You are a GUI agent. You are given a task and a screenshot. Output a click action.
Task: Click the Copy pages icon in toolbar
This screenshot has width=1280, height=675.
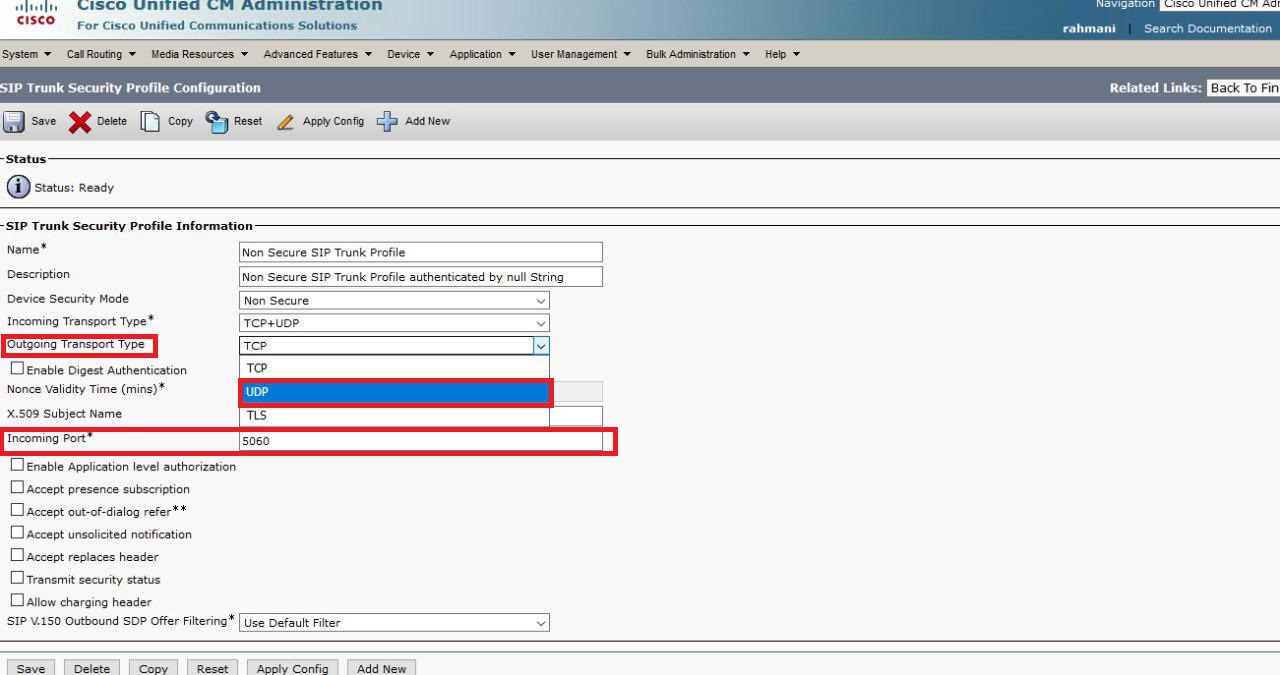[150, 122]
